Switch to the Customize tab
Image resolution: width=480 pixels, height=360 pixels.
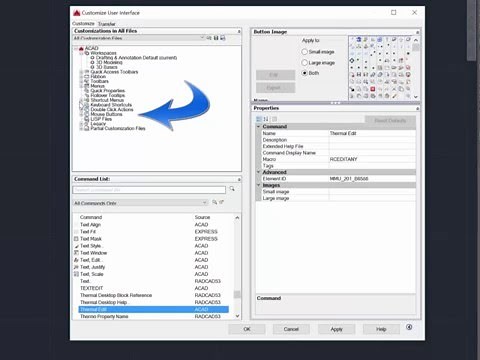[x=83, y=24]
